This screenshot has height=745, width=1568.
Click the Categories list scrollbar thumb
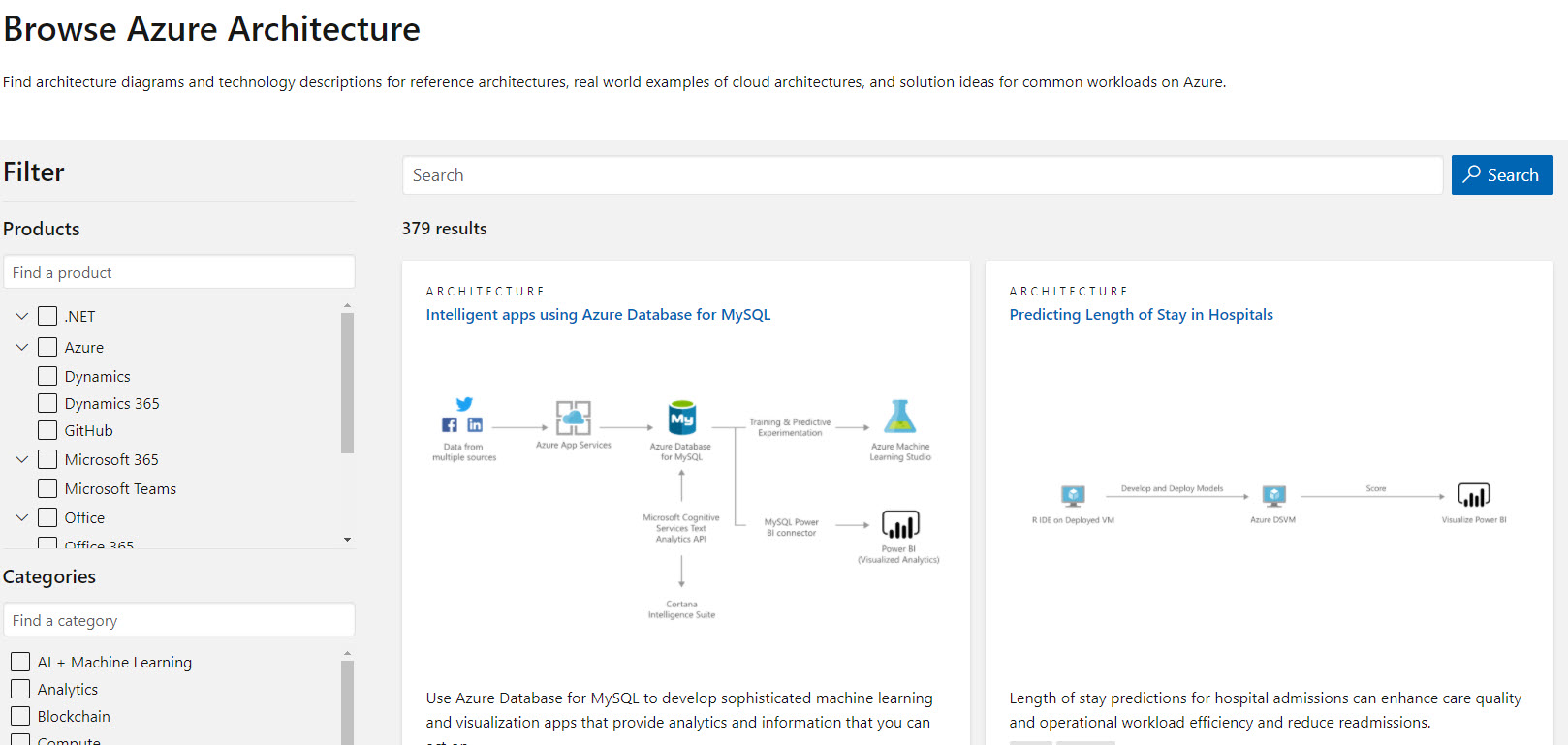click(x=347, y=702)
